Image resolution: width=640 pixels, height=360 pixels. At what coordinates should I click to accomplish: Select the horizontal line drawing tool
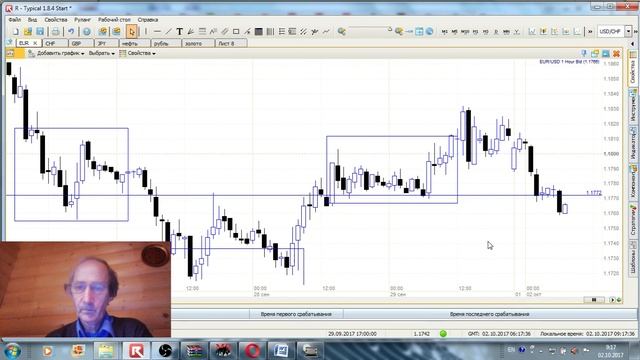coord(158,31)
